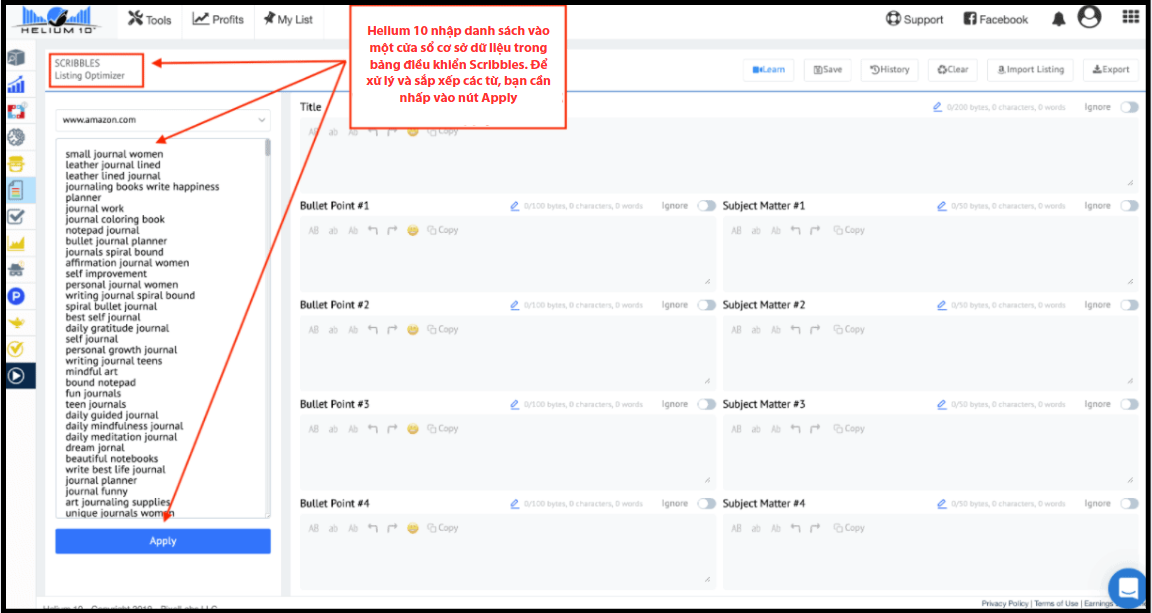
Task: Click the pencil edit icon beside Subject Matter #1
Action: 941,206
